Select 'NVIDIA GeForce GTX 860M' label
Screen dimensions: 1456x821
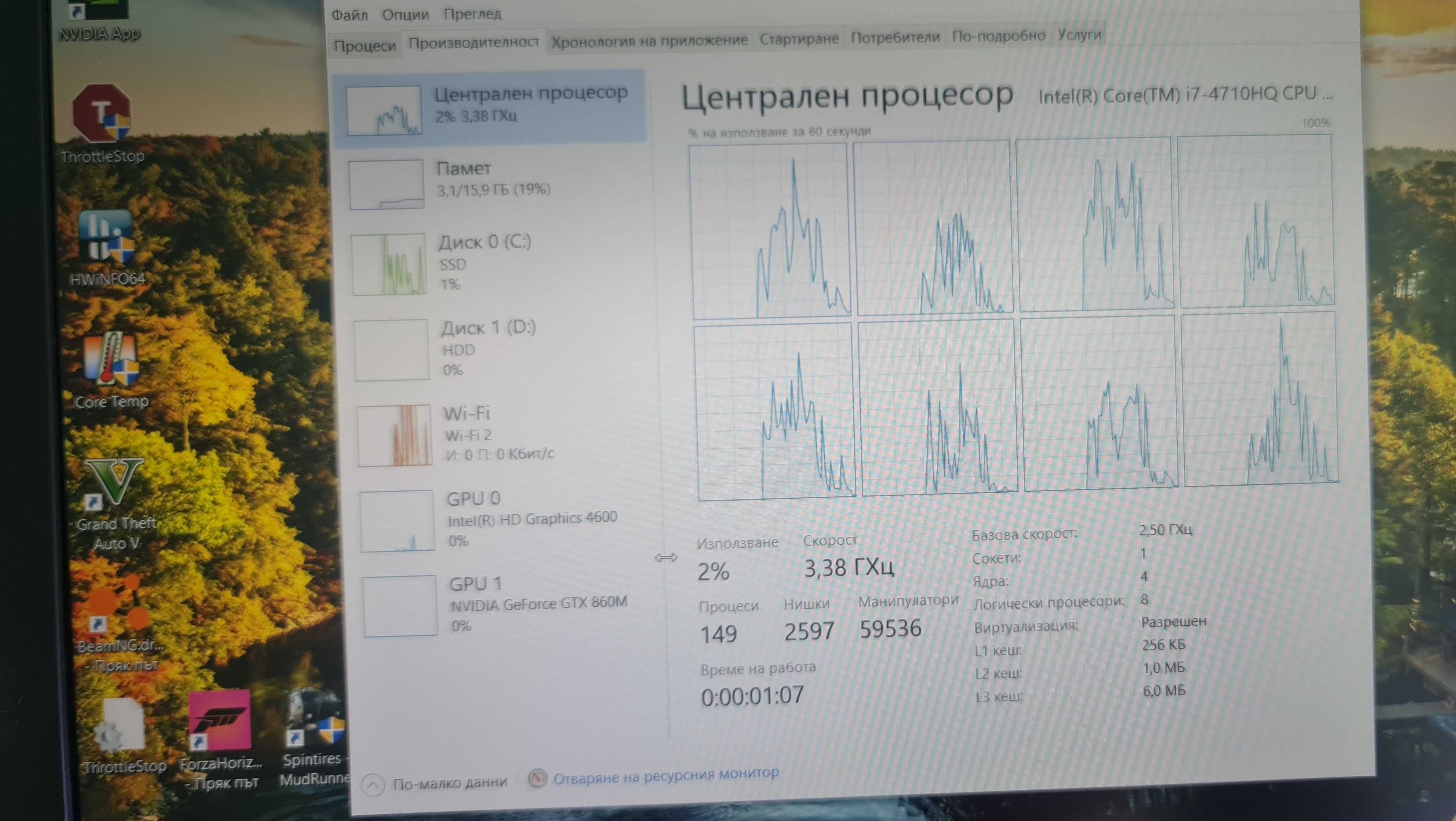point(539,603)
